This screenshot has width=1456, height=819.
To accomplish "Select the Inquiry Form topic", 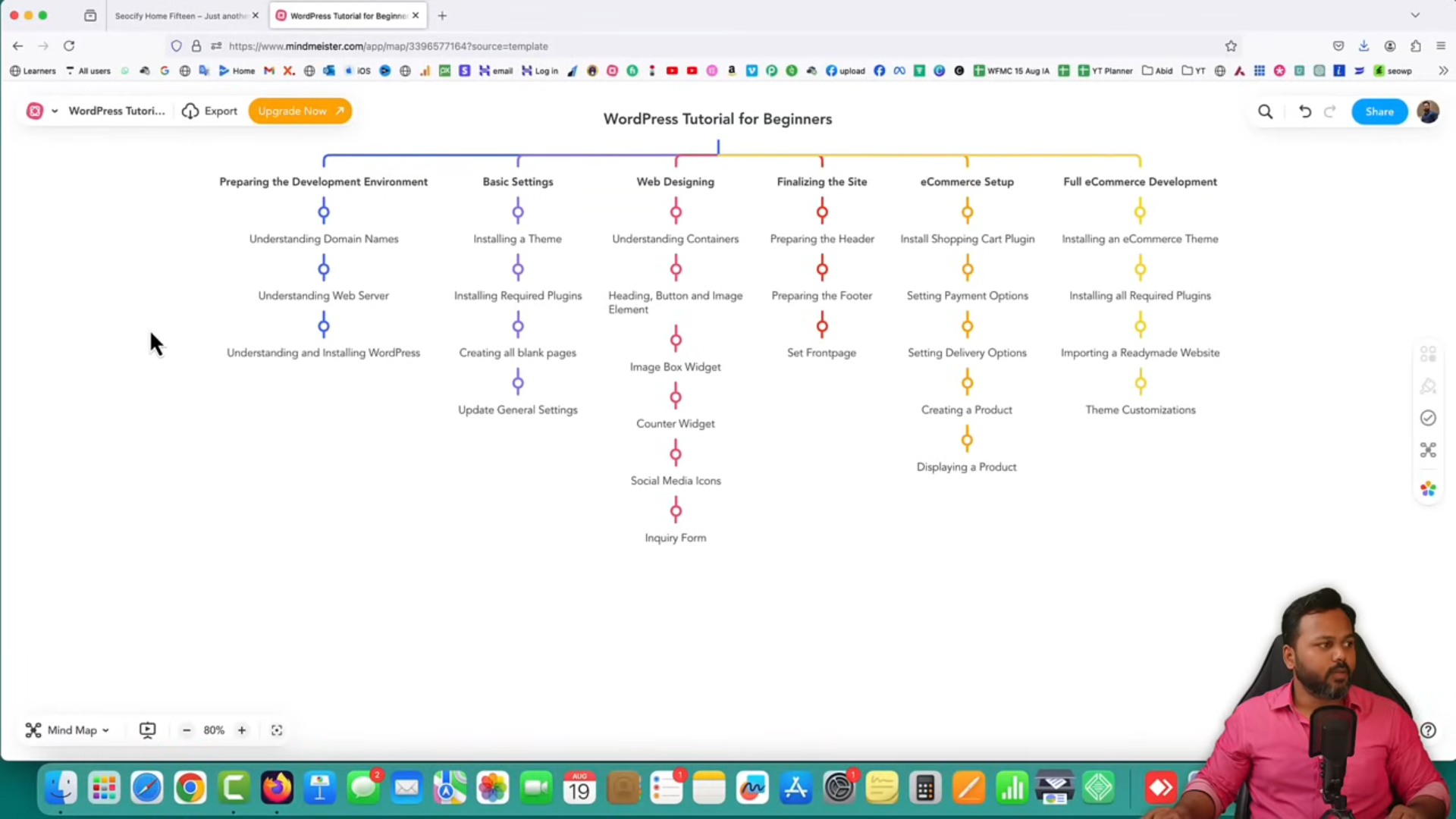I will [x=675, y=538].
